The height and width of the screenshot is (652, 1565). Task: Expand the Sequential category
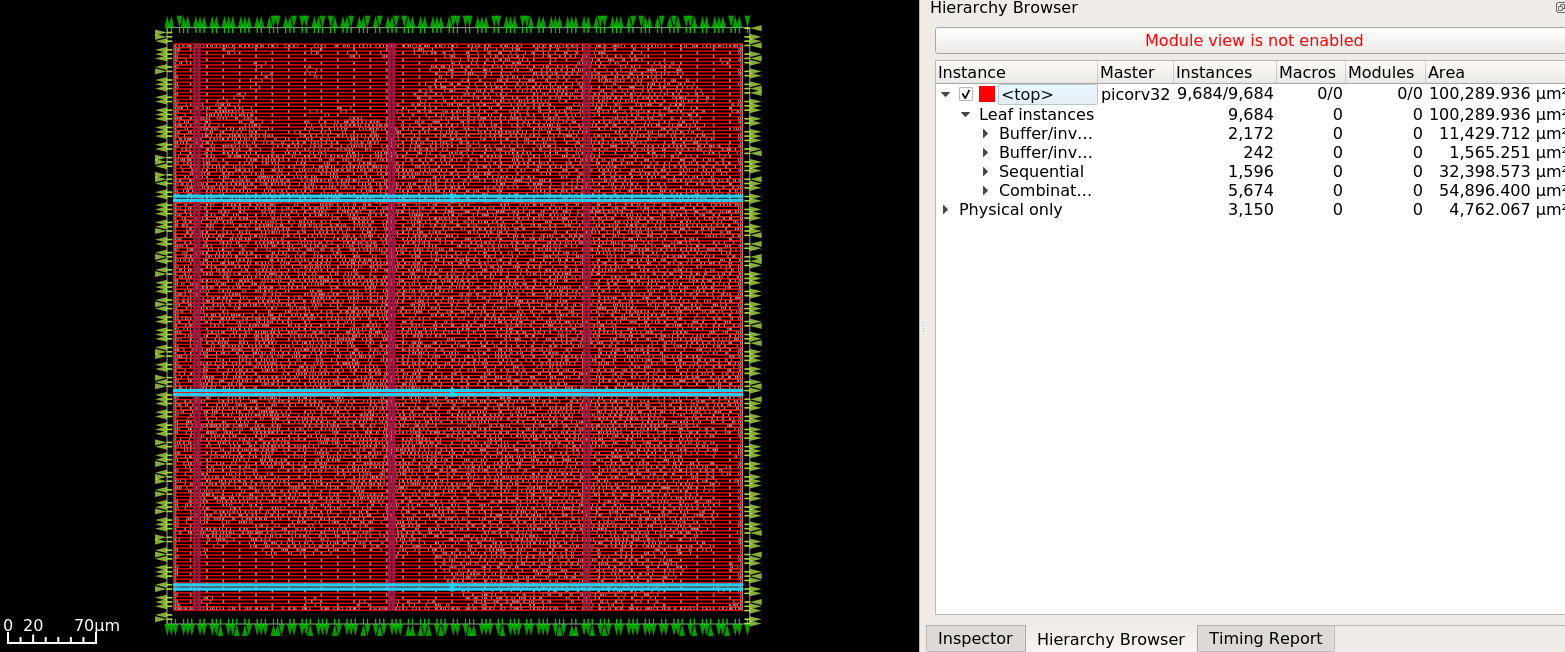[986, 171]
